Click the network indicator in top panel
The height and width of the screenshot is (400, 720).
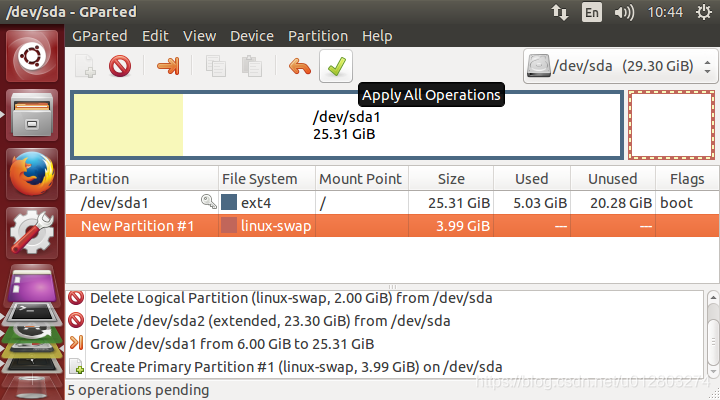[x=560, y=12]
